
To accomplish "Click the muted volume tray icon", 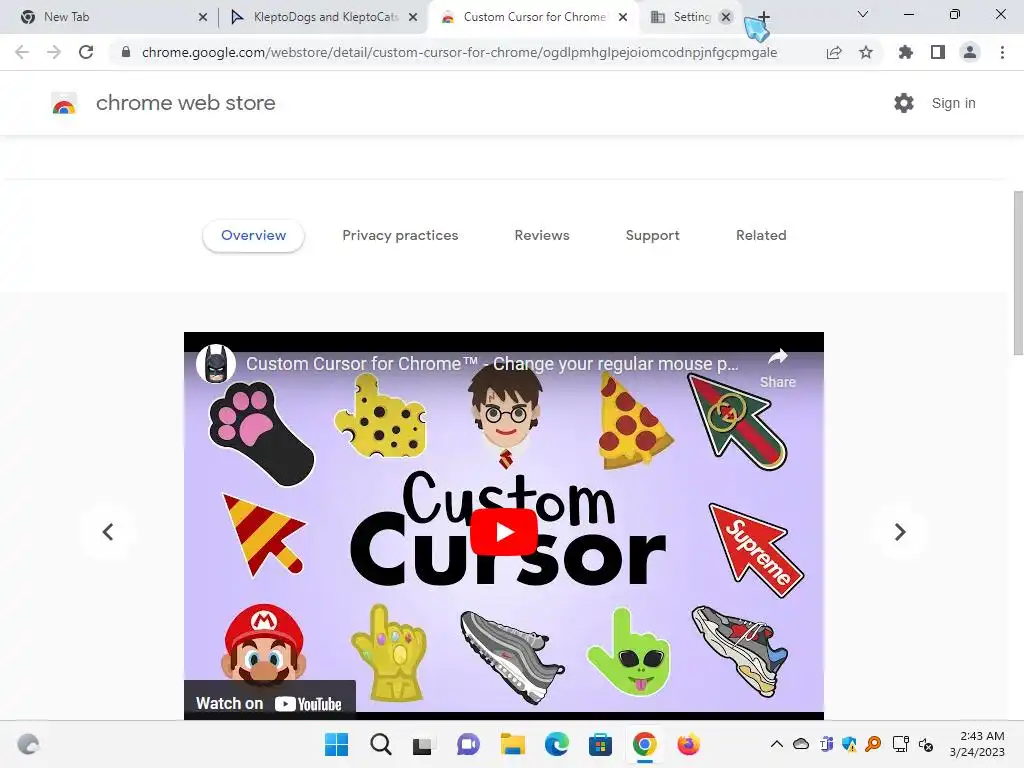I will (x=925, y=744).
